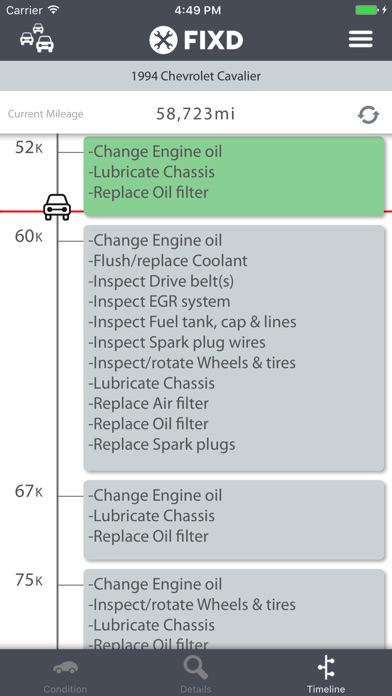The image size is (392, 696).
Task: Open the 67K maintenance card
Action: tap(234, 520)
